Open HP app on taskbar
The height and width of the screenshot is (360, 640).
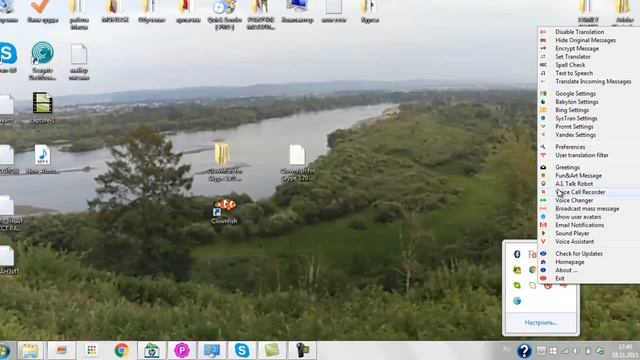pyautogui.click(x=151, y=351)
